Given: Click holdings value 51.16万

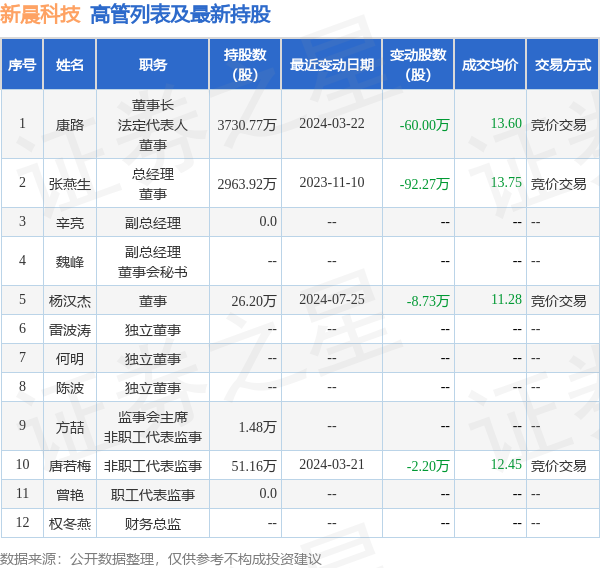Looking at the screenshot, I should coord(254,466).
